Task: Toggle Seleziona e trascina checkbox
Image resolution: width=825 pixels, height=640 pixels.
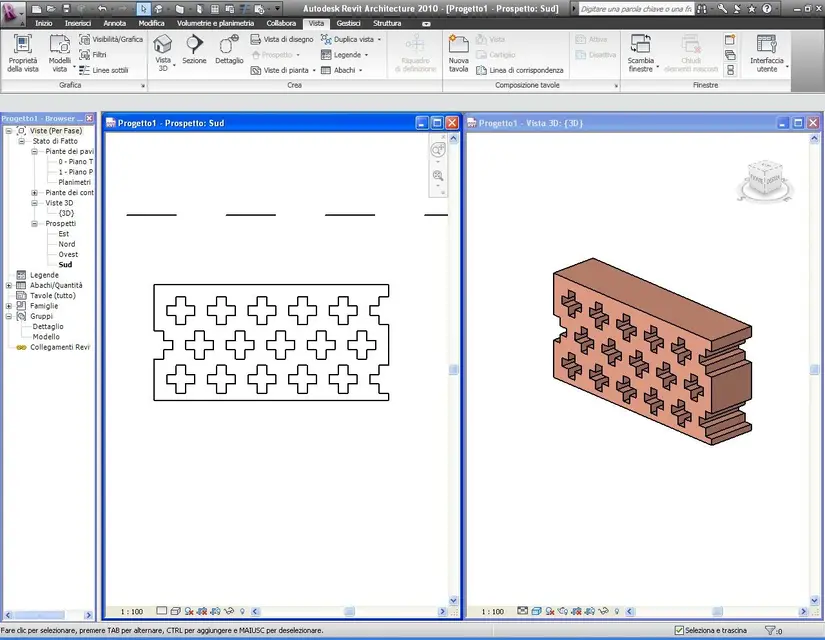Action: [679, 630]
